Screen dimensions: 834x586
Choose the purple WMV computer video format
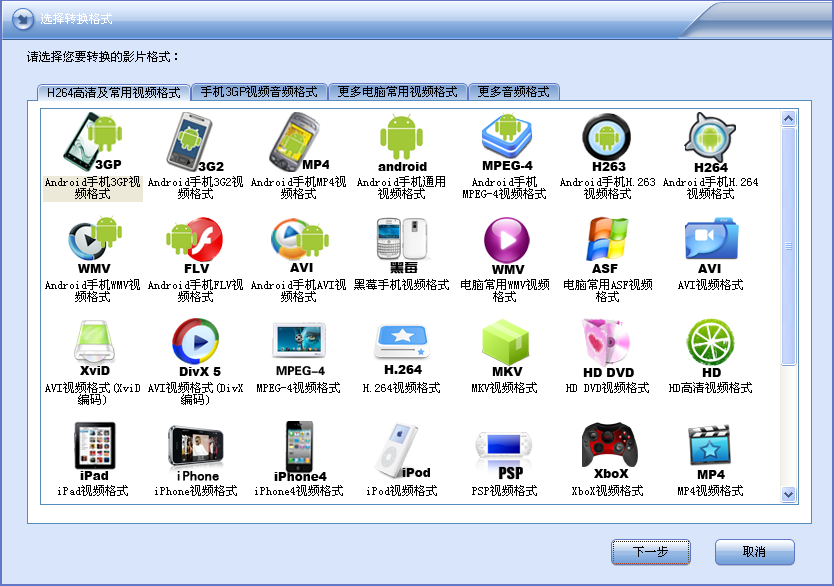click(x=506, y=245)
